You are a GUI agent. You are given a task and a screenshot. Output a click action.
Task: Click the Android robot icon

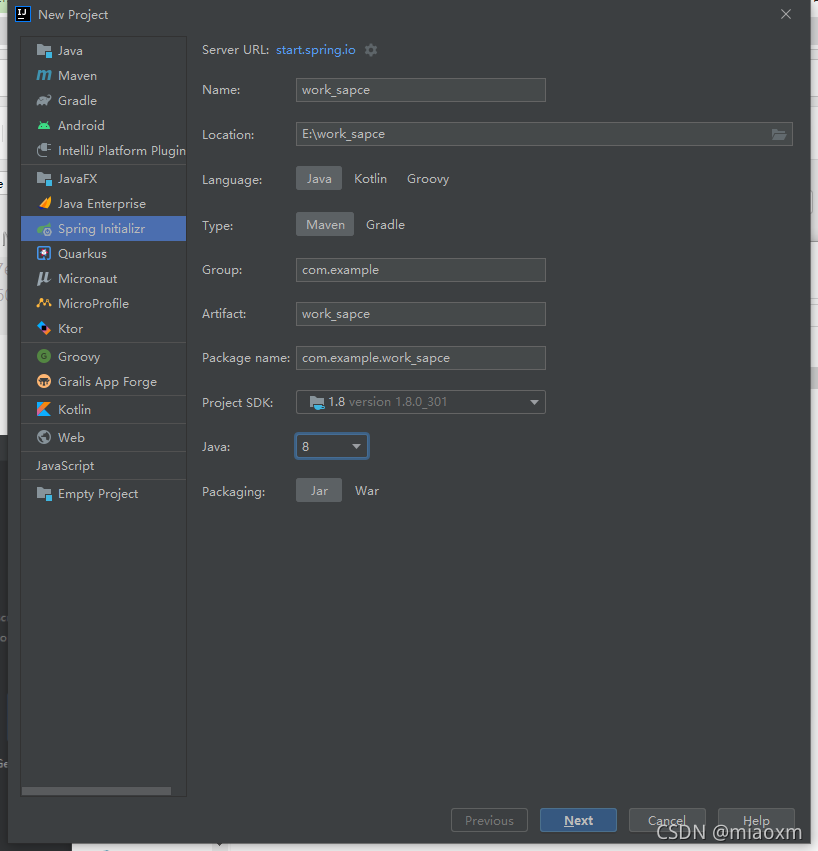(44, 125)
